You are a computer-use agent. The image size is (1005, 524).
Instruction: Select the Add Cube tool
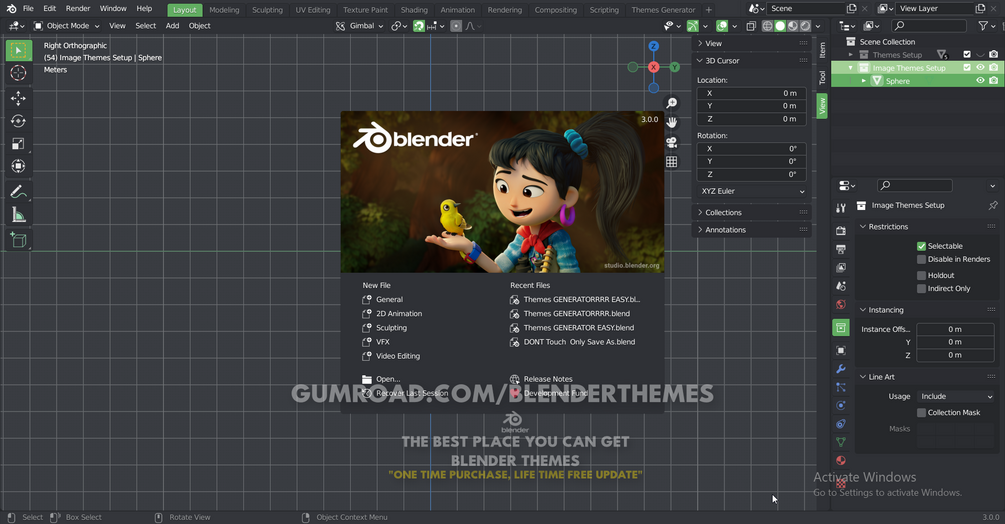[19, 240]
